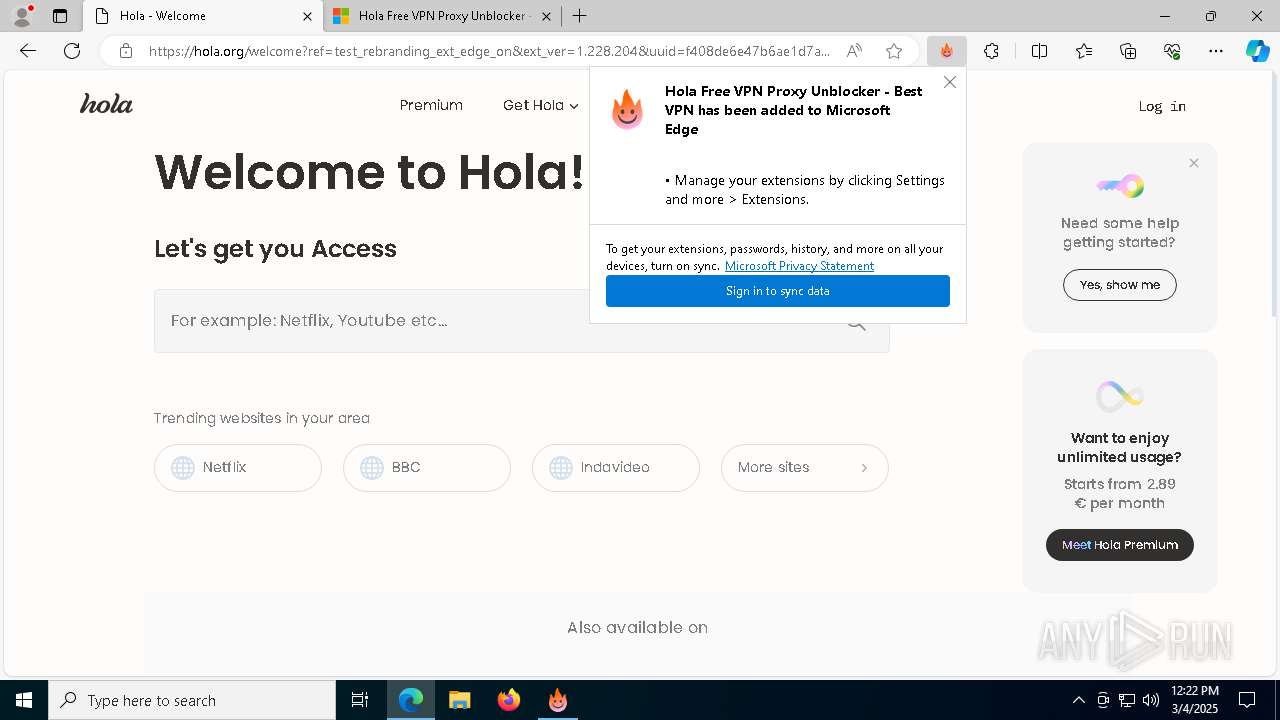Open the tab actions menu icon
The height and width of the screenshot is (720, 1280).
(60, 16)
